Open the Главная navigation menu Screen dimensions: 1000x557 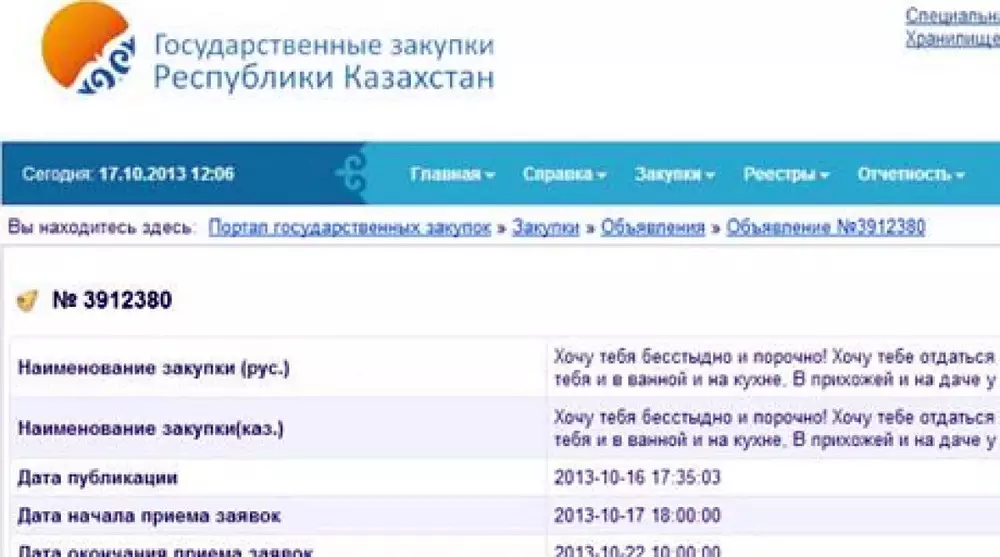point(452,174)
